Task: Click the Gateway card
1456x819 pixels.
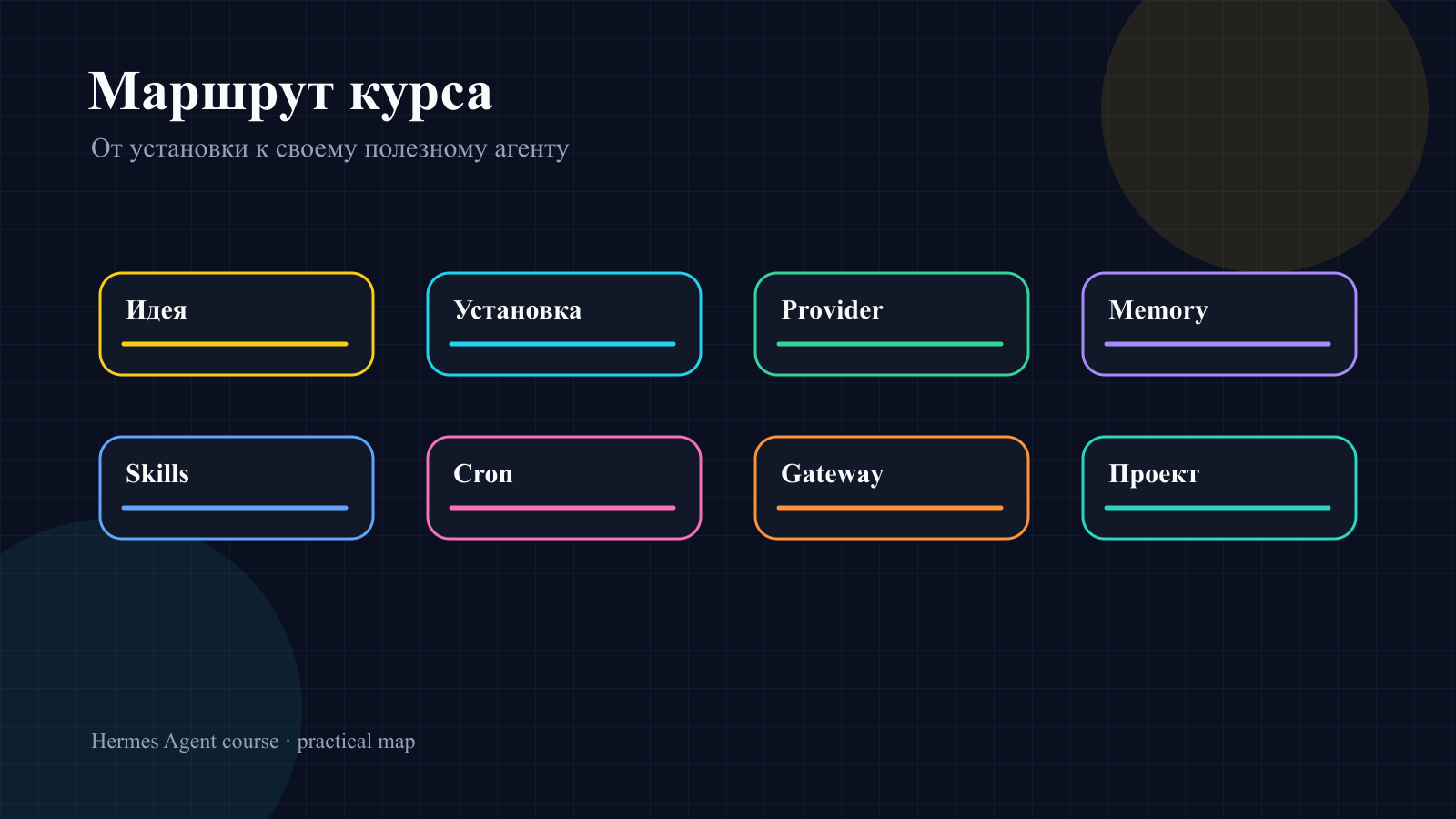Action: pos(892,488)
